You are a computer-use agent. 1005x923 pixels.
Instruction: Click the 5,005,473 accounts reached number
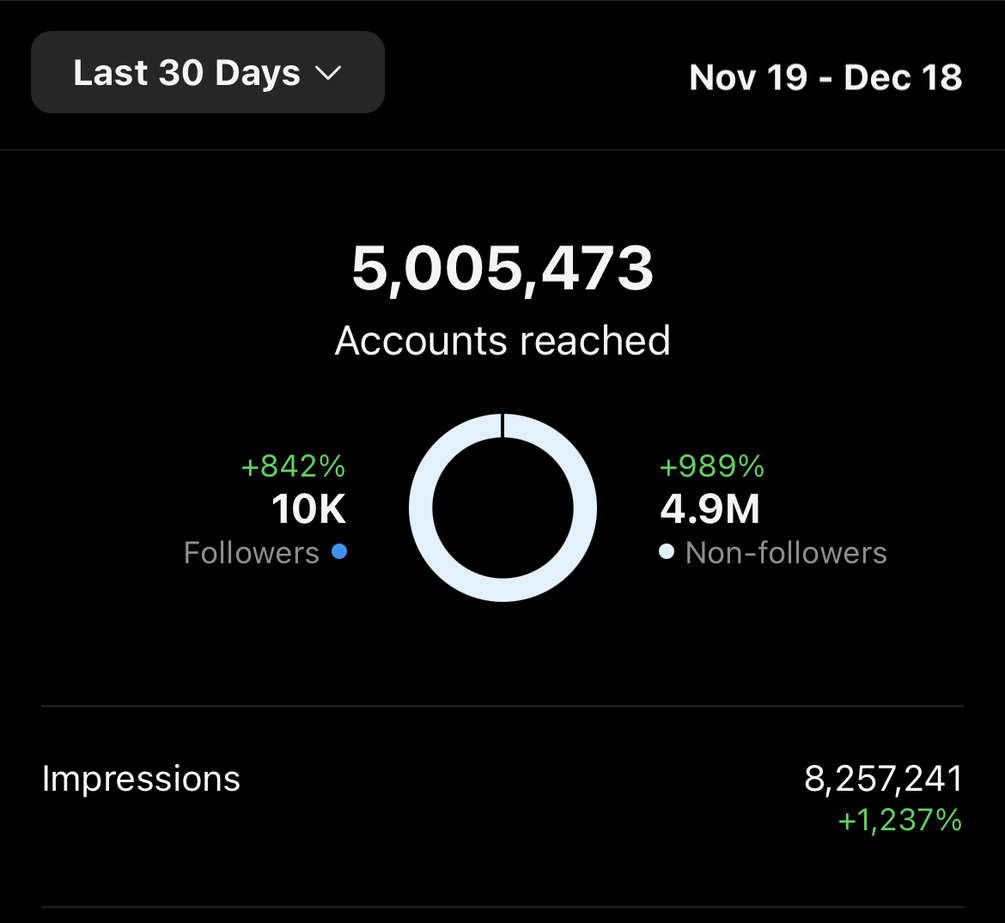(x=502, y=269)
